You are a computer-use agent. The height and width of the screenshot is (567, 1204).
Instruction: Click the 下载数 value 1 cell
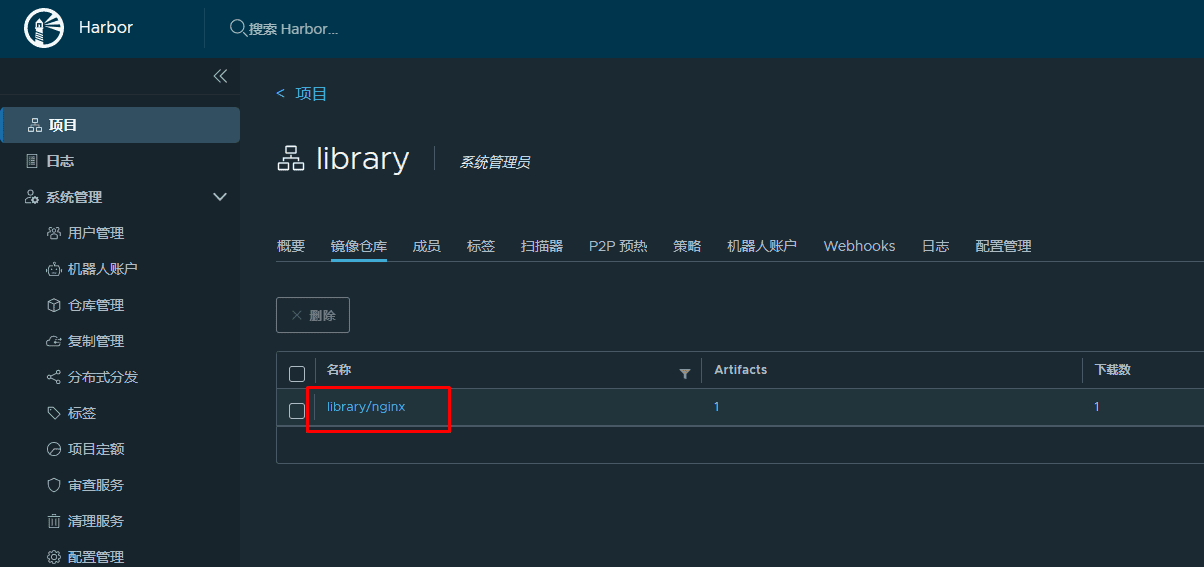pos(1097,407)
